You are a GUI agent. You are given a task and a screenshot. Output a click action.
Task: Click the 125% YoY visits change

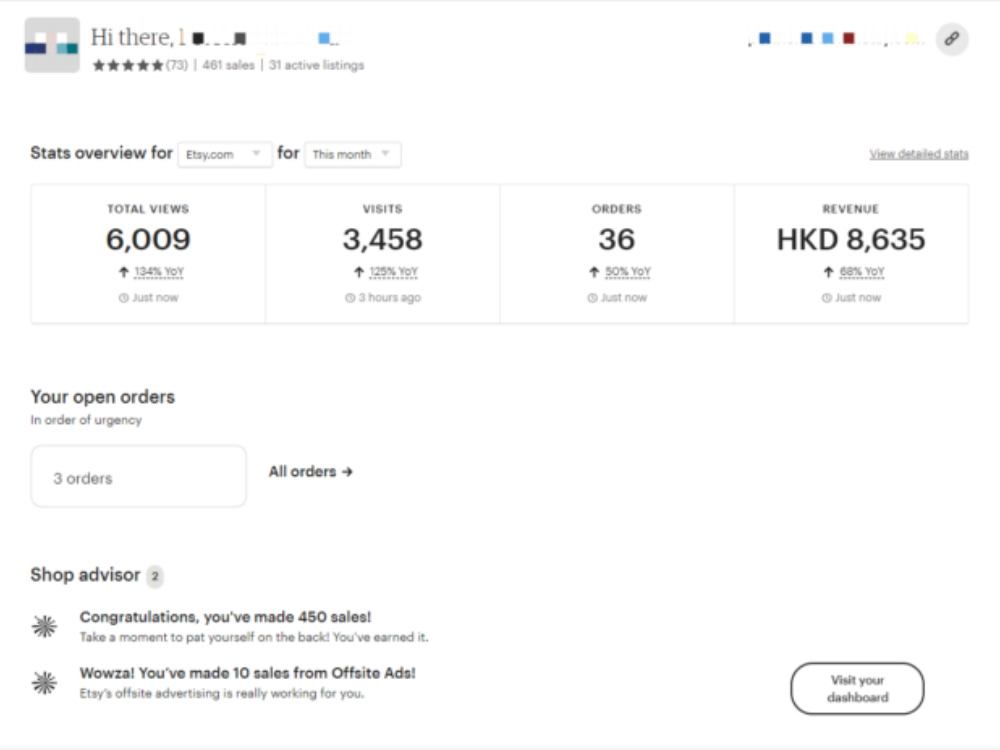(x=393, y=272)
